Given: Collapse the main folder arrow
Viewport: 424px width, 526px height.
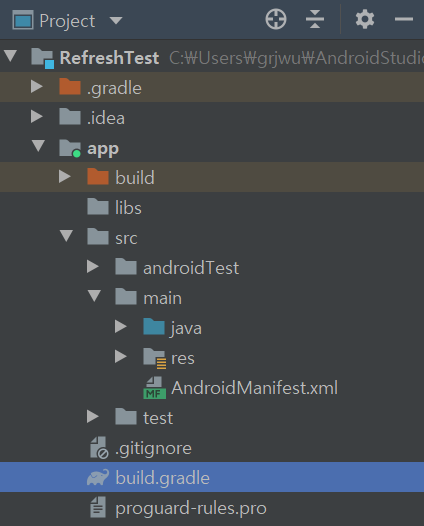Looking at the screenshot, I should 94,296.
